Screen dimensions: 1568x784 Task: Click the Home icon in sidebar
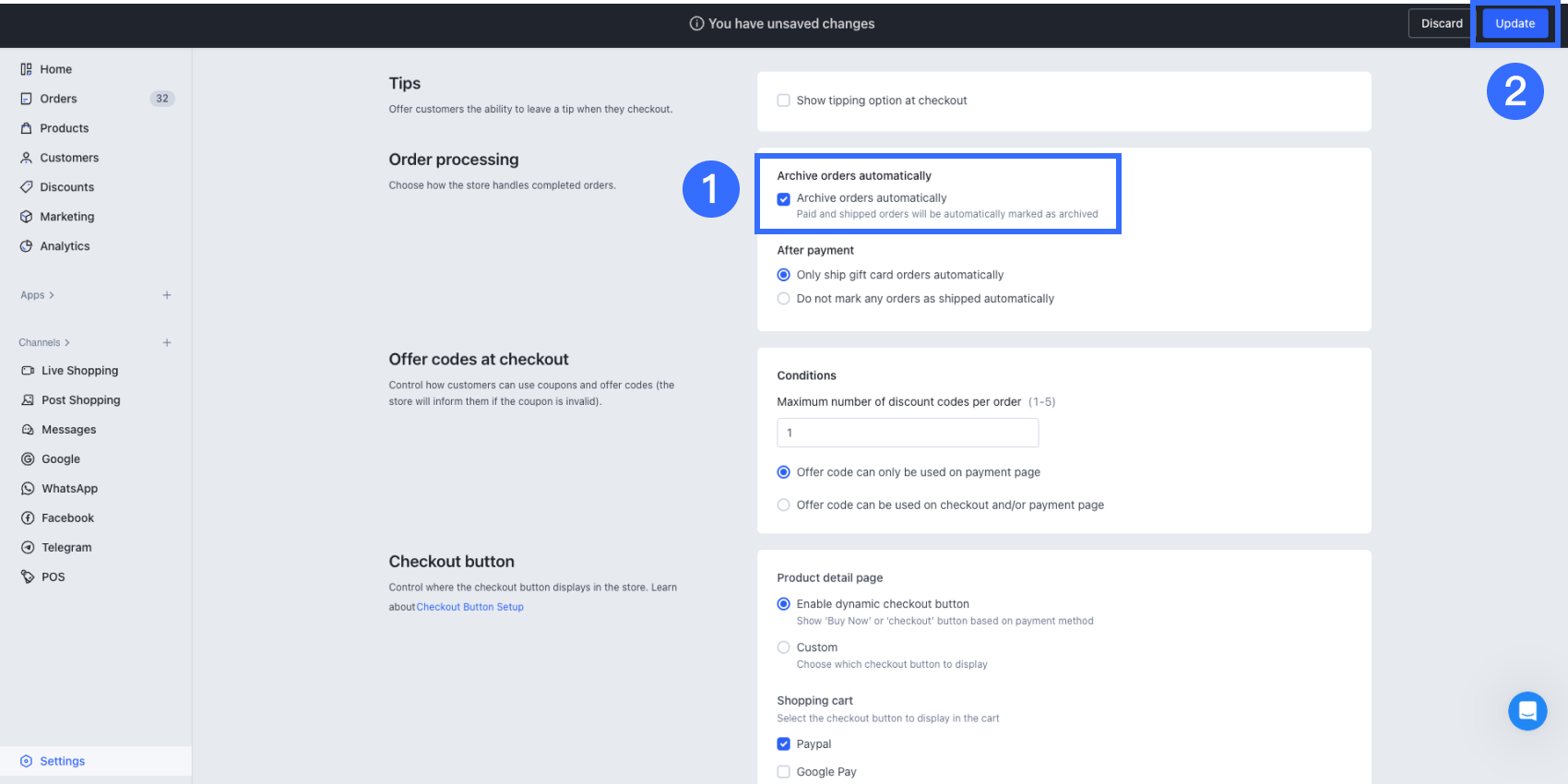[27, 69]
